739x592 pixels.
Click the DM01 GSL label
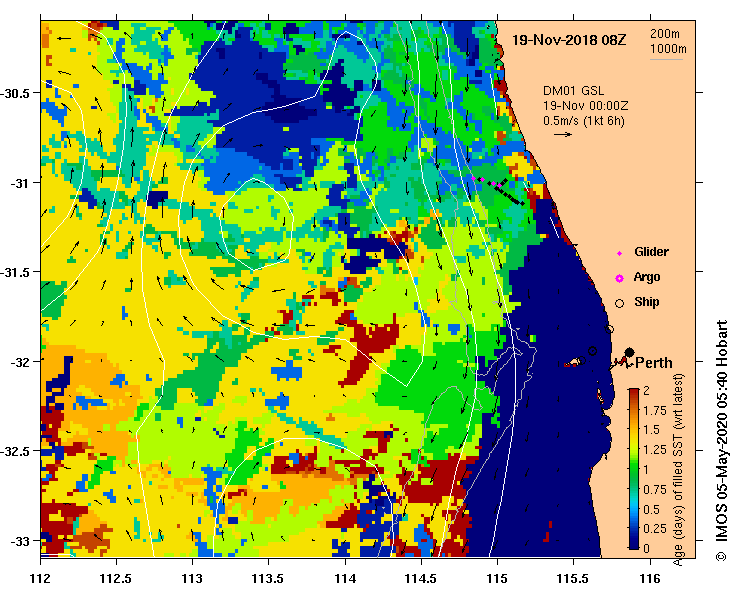[x=574, y=90]
